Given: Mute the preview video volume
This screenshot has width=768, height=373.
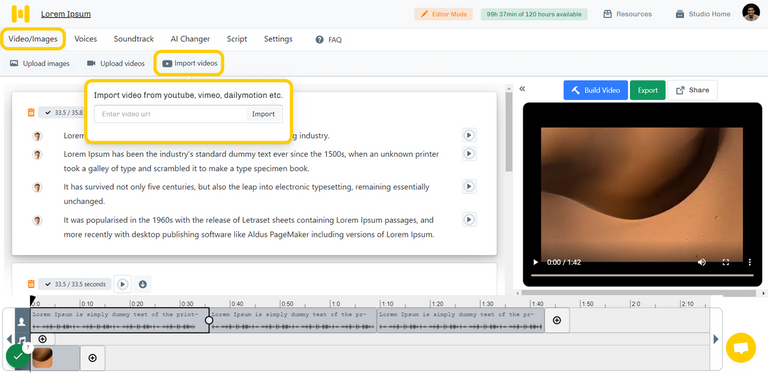Looking at the screenshot, I should click(702, 262).
